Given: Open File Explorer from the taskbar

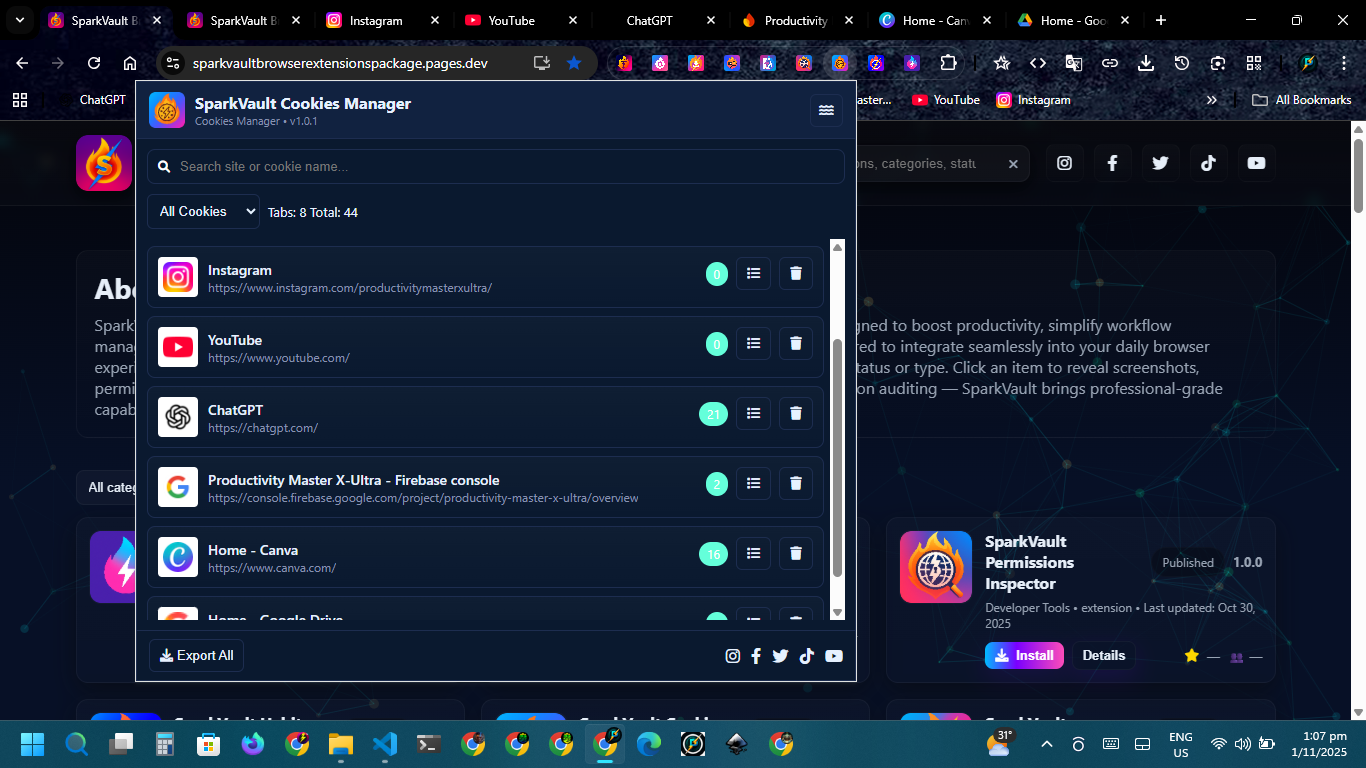Looking at the screenshot, I should pyautogui.click(x=341, y=744).
